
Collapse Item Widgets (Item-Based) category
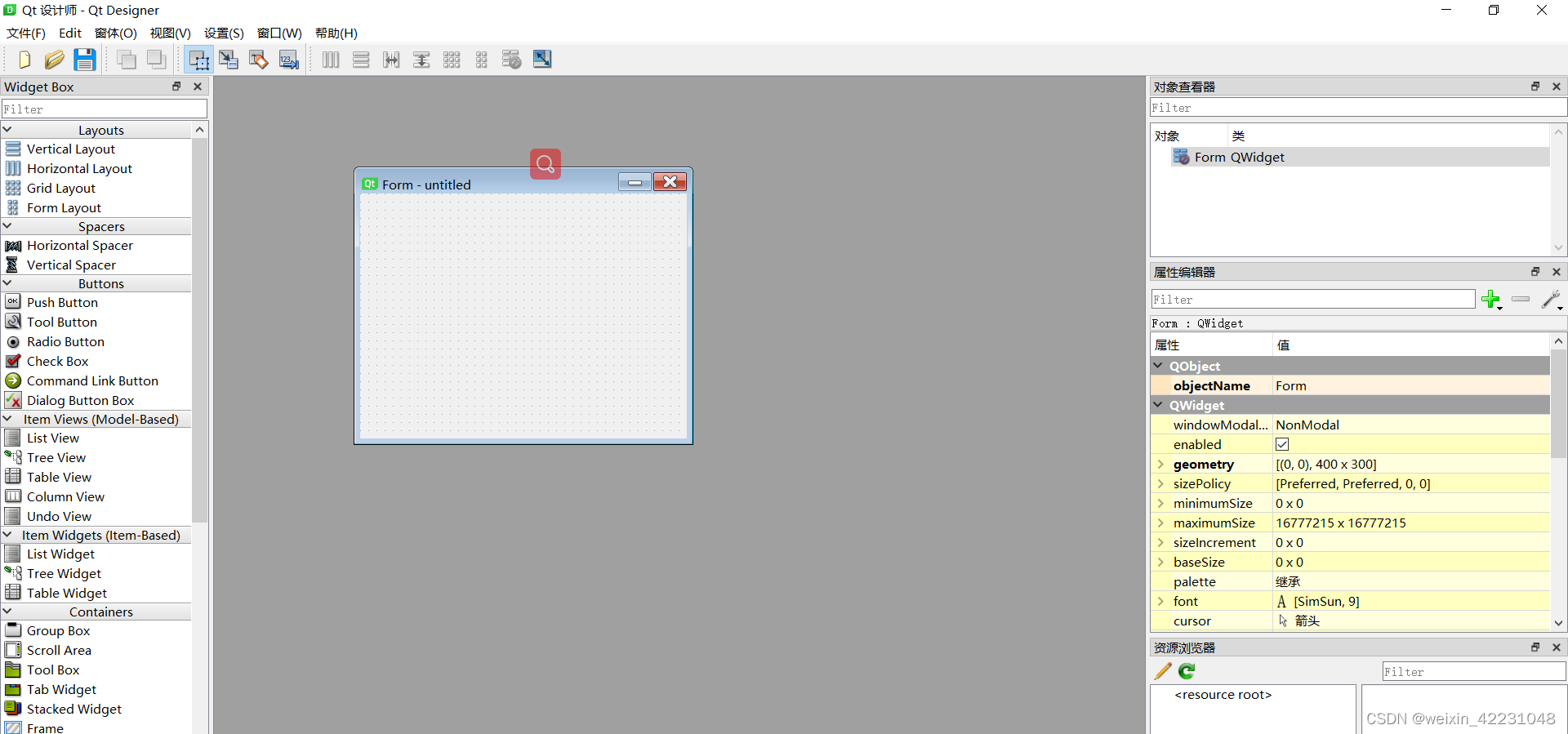coord(7,535)
